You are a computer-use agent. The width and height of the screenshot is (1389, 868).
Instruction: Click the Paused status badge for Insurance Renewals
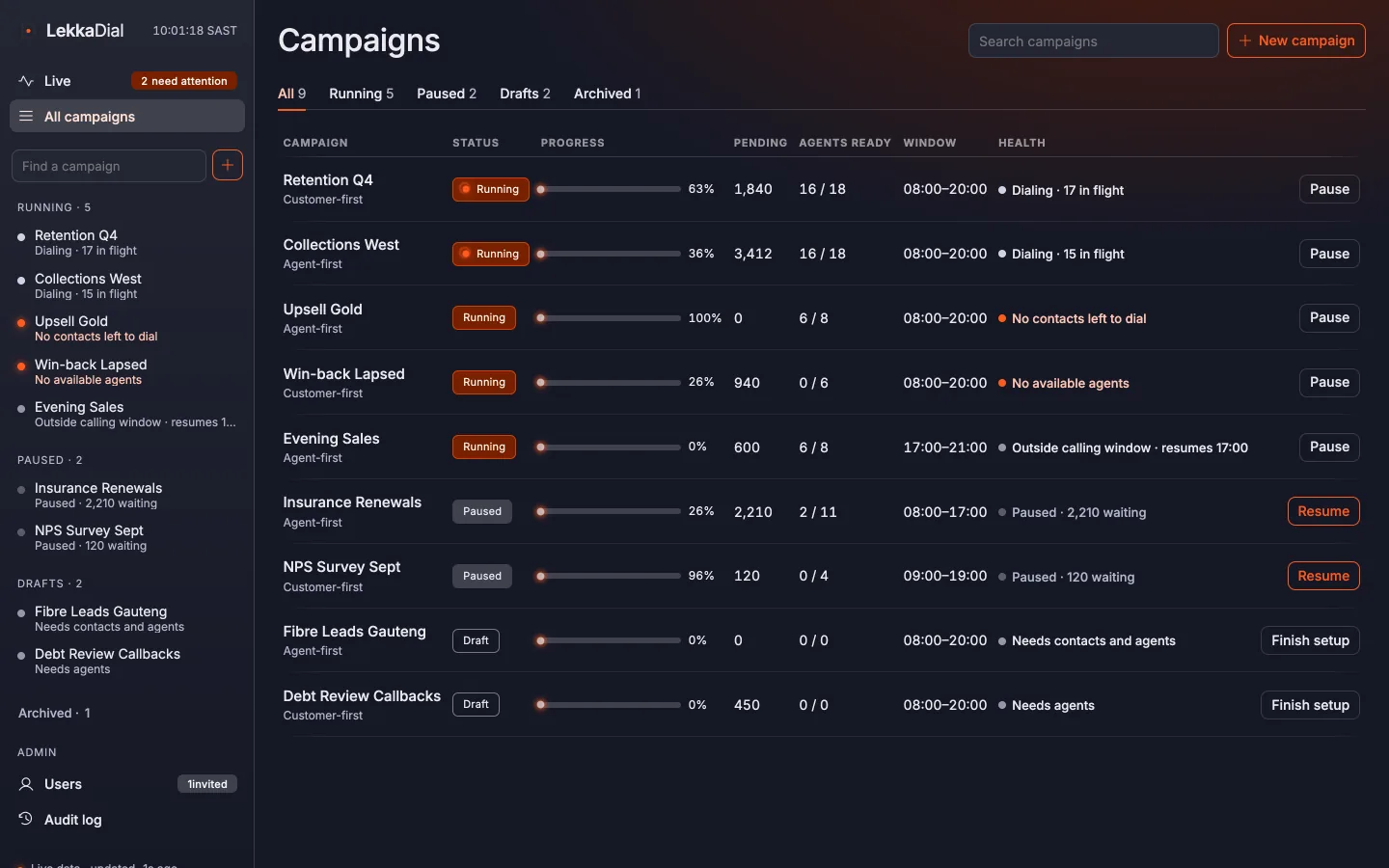pyautogui.click(x=482, y=511)
